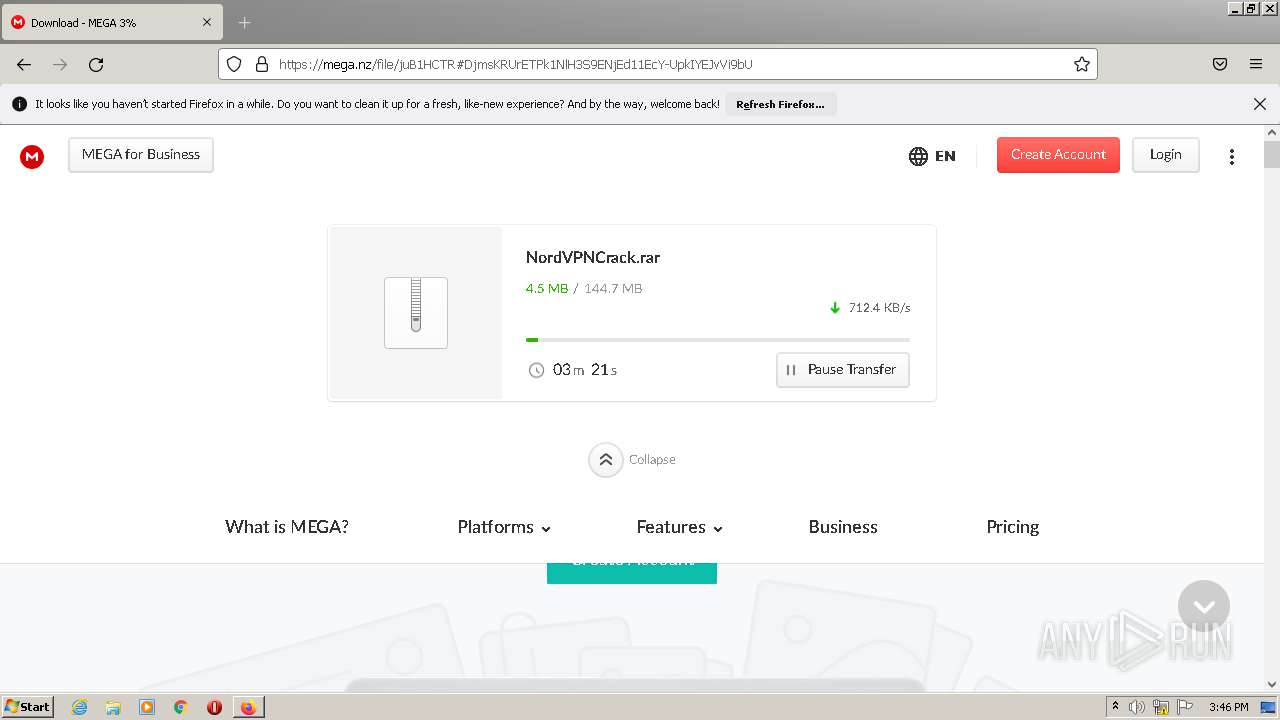The width and height of the screenshot is (1280, 720).
Task: Click the taskbar clock 3:46 PM
Action: tap(1228, 707)
